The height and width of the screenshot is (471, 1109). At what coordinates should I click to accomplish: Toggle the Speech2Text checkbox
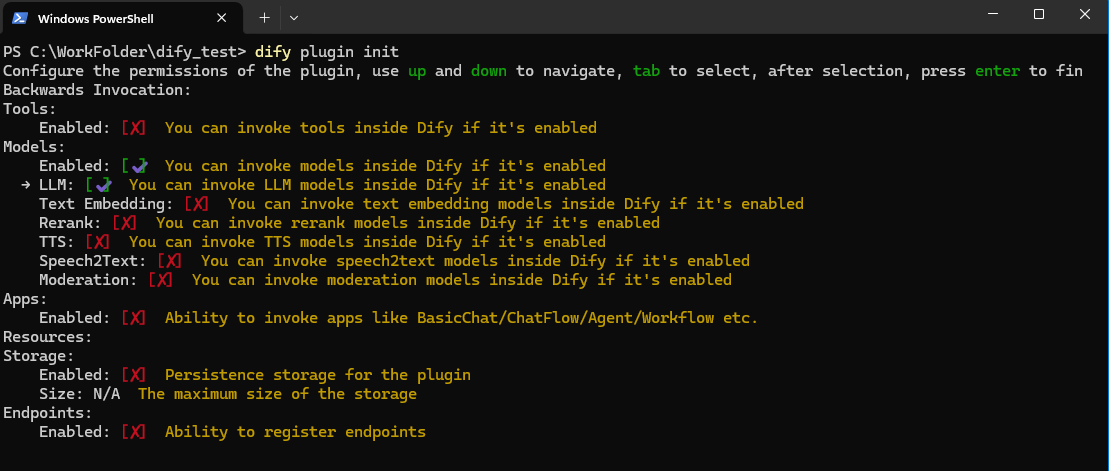point(170,261)
